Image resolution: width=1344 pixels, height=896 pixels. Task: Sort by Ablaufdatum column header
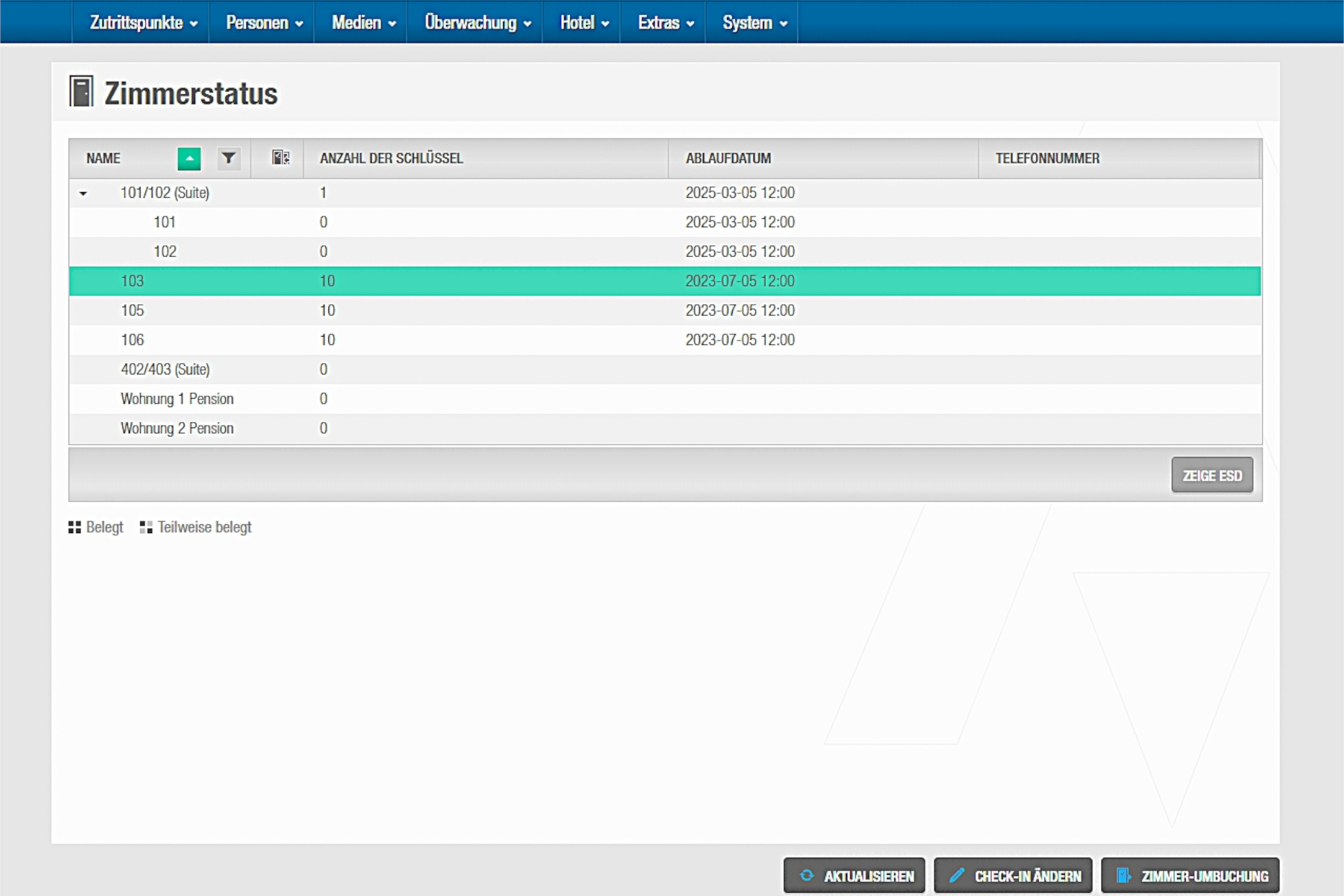(728, 158)
